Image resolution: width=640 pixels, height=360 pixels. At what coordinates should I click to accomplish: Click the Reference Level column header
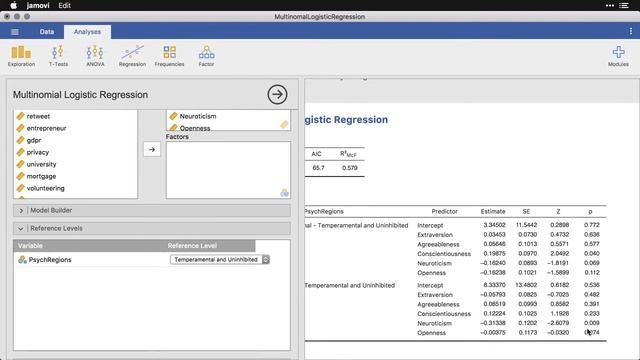point(192,246)
